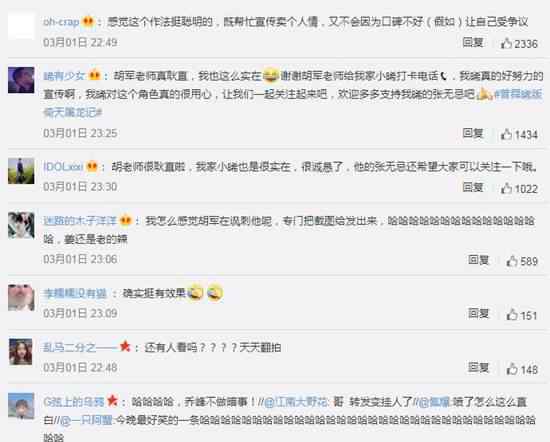Tap the thumbs-up icon beside 589

[x=512, y=261]
